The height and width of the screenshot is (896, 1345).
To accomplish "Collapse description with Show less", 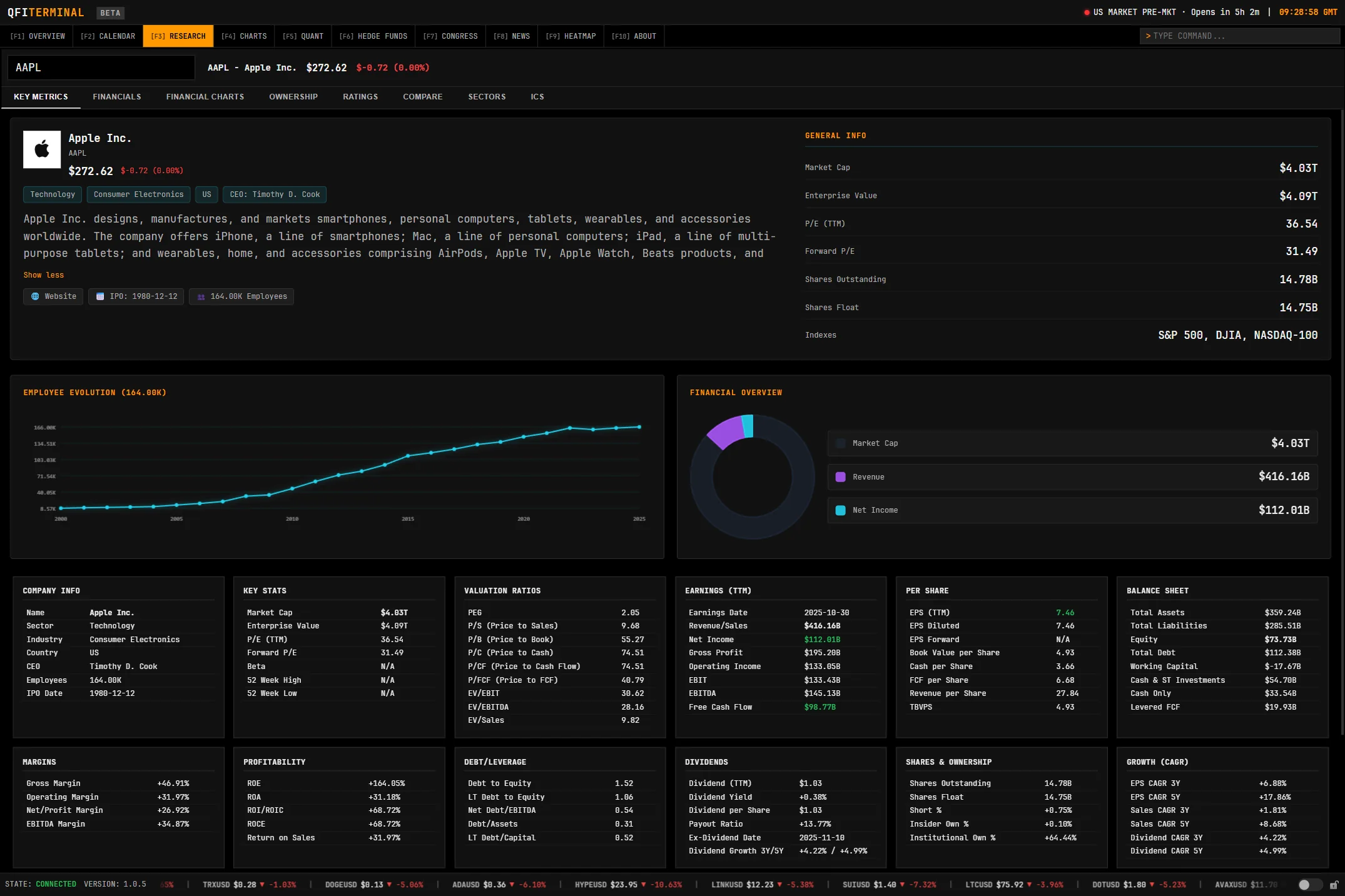I will click(x=44, y=275).
